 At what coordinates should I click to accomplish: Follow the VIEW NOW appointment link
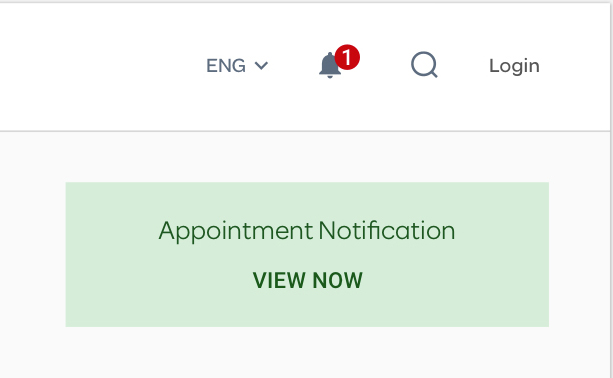(x=308, y=280)
